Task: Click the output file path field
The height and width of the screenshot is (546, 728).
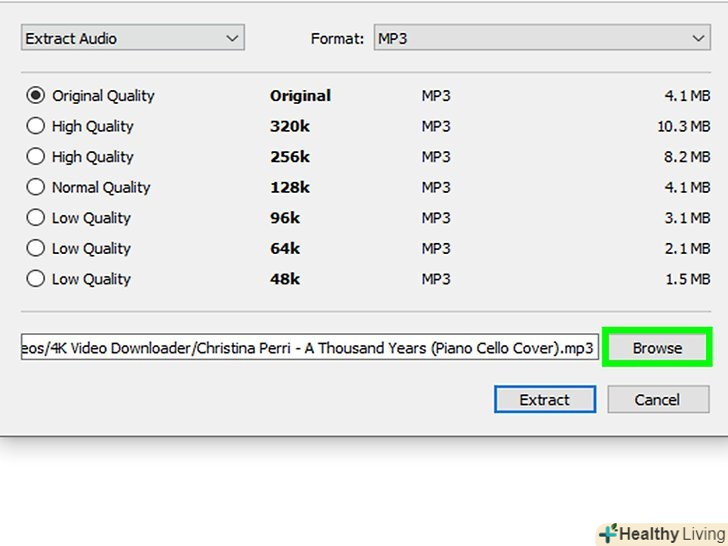Action: (310, 347)
